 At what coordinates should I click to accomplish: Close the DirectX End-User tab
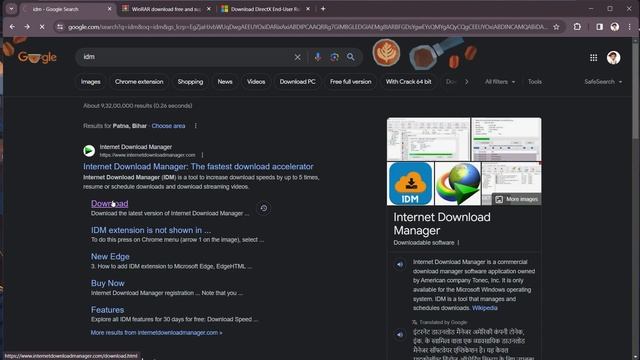pos(308,9)
